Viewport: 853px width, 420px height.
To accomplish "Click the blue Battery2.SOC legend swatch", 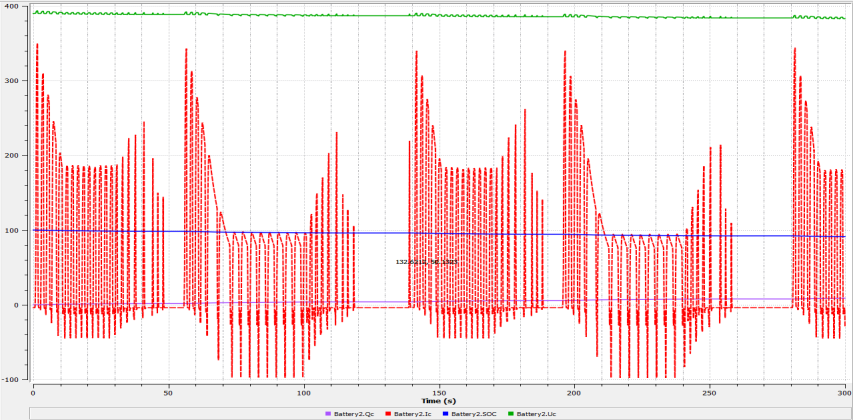I will (443, 413).
